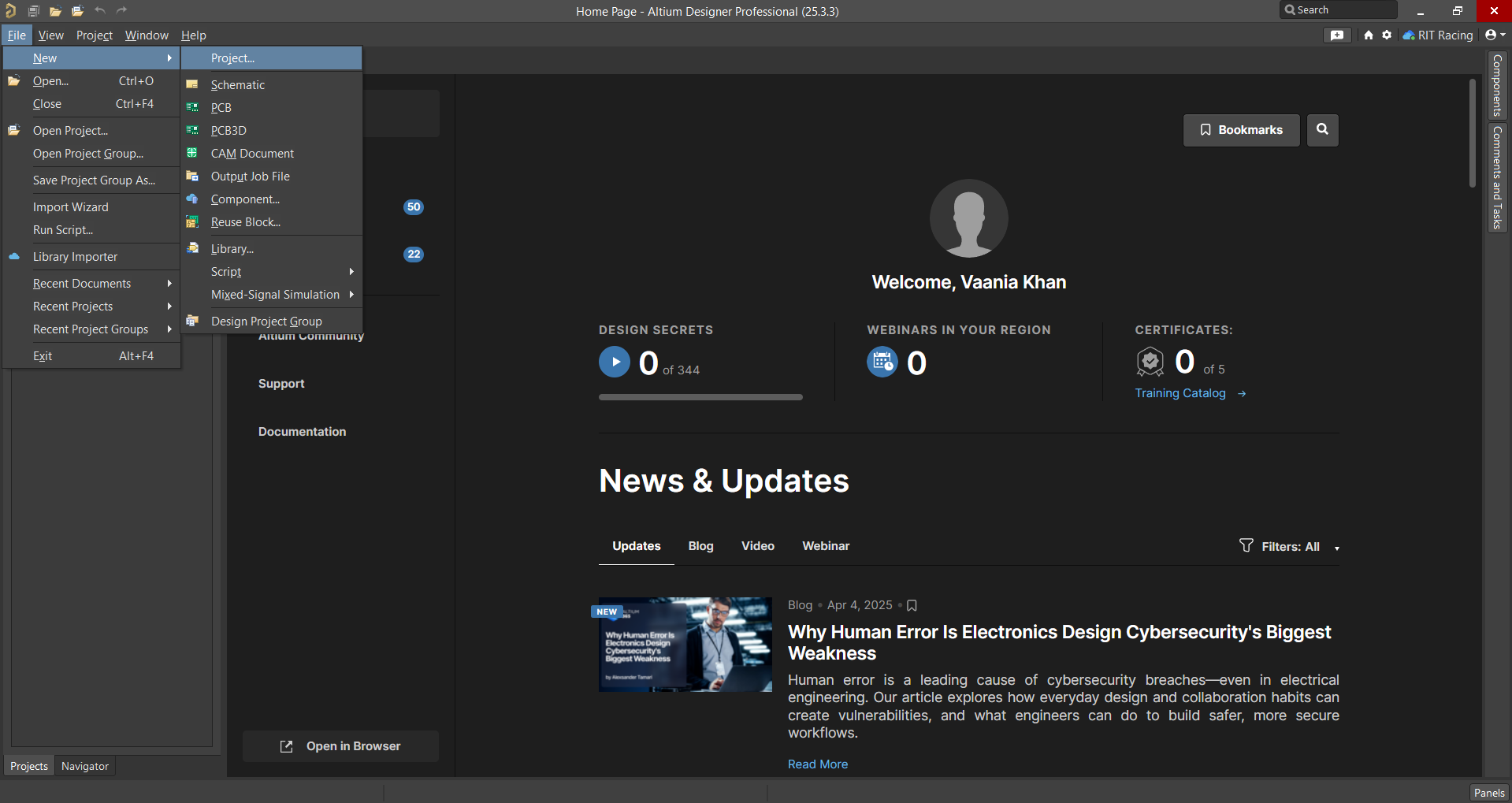Click the Bookmarks button
This screenshot has width=1512, height=803.
pos(1242,130)
